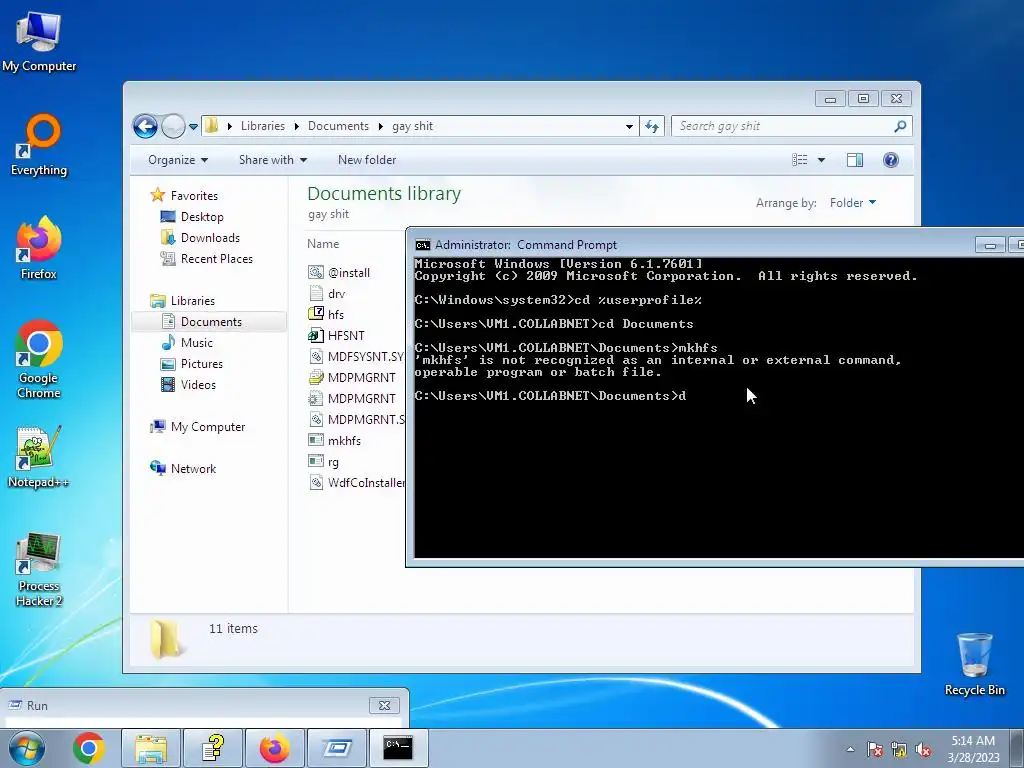Screen dimensions: 1024x768
Task: Close the Run dialog
Action: tap(384, 705)
